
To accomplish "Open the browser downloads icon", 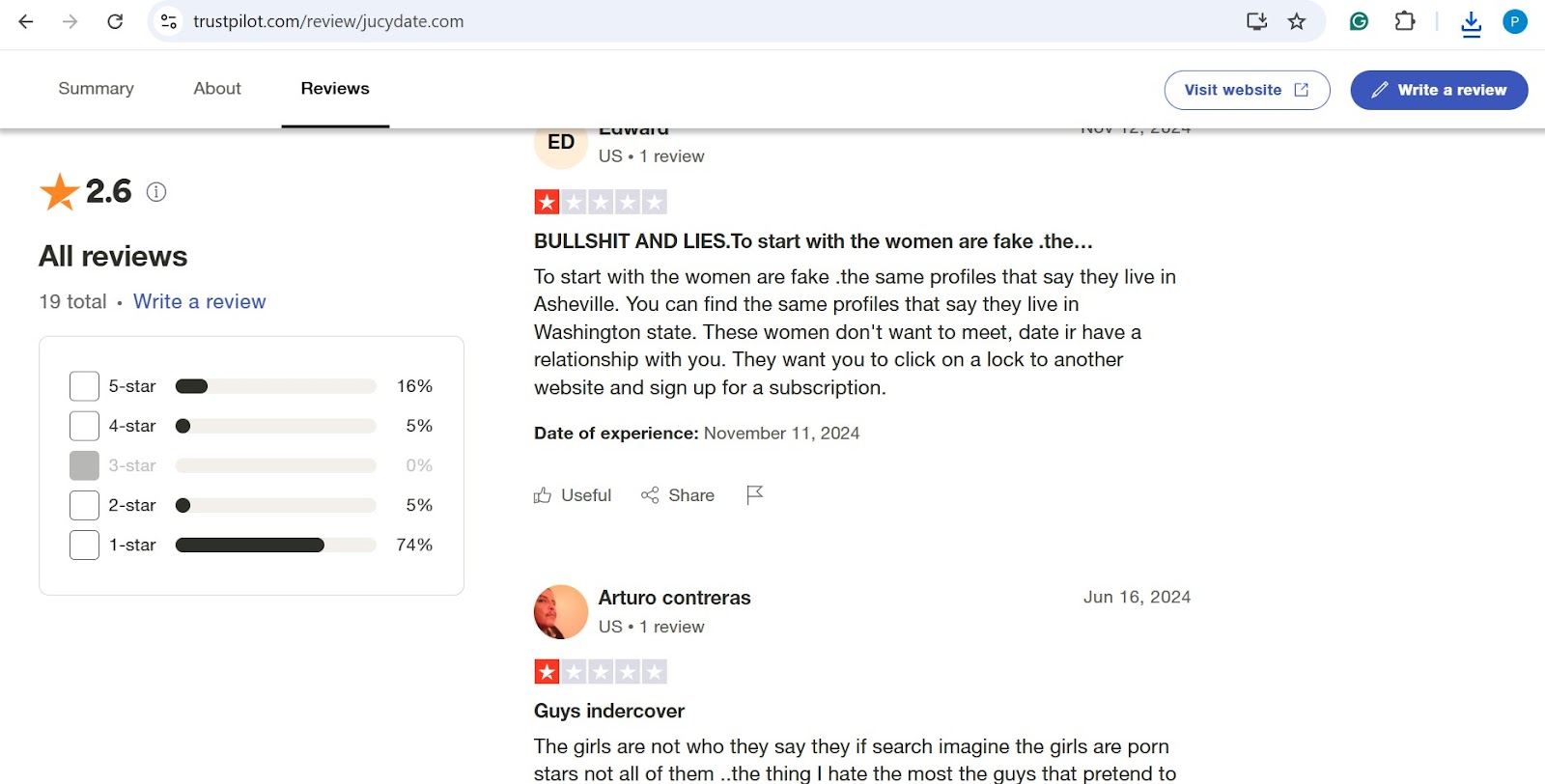I will (x=1471, y=22).
